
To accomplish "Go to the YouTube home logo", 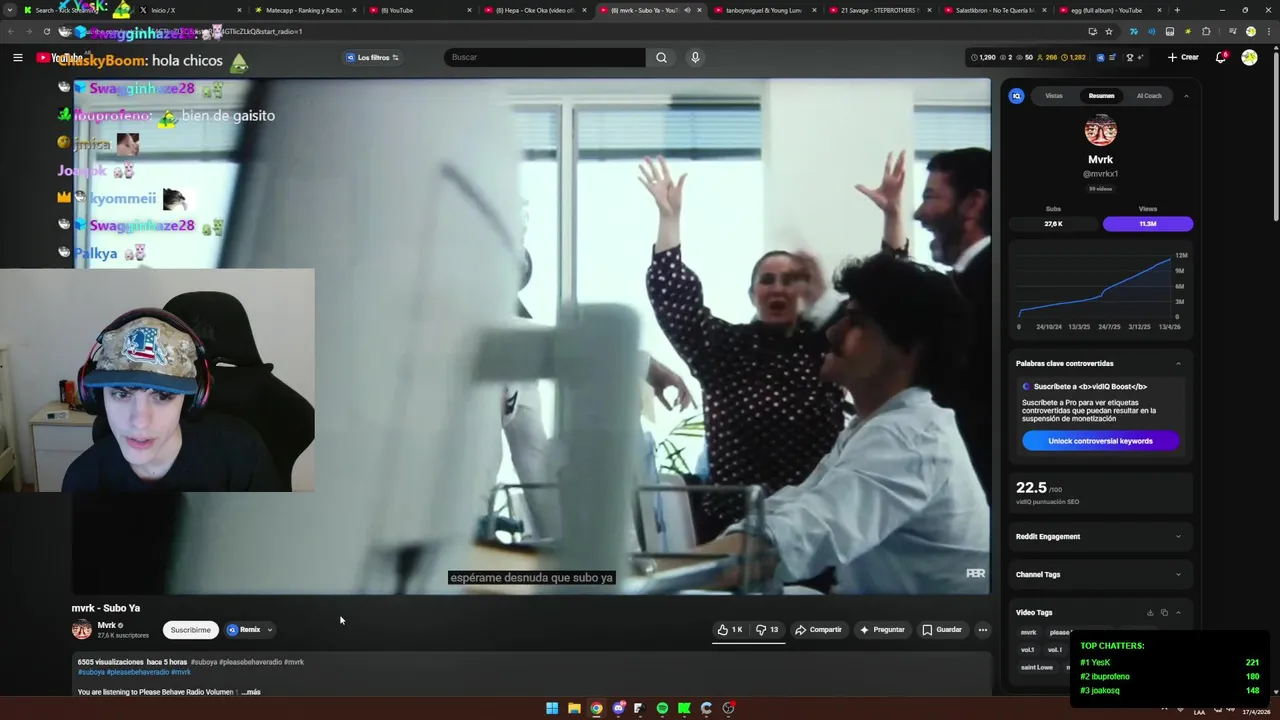I will 60,57.
